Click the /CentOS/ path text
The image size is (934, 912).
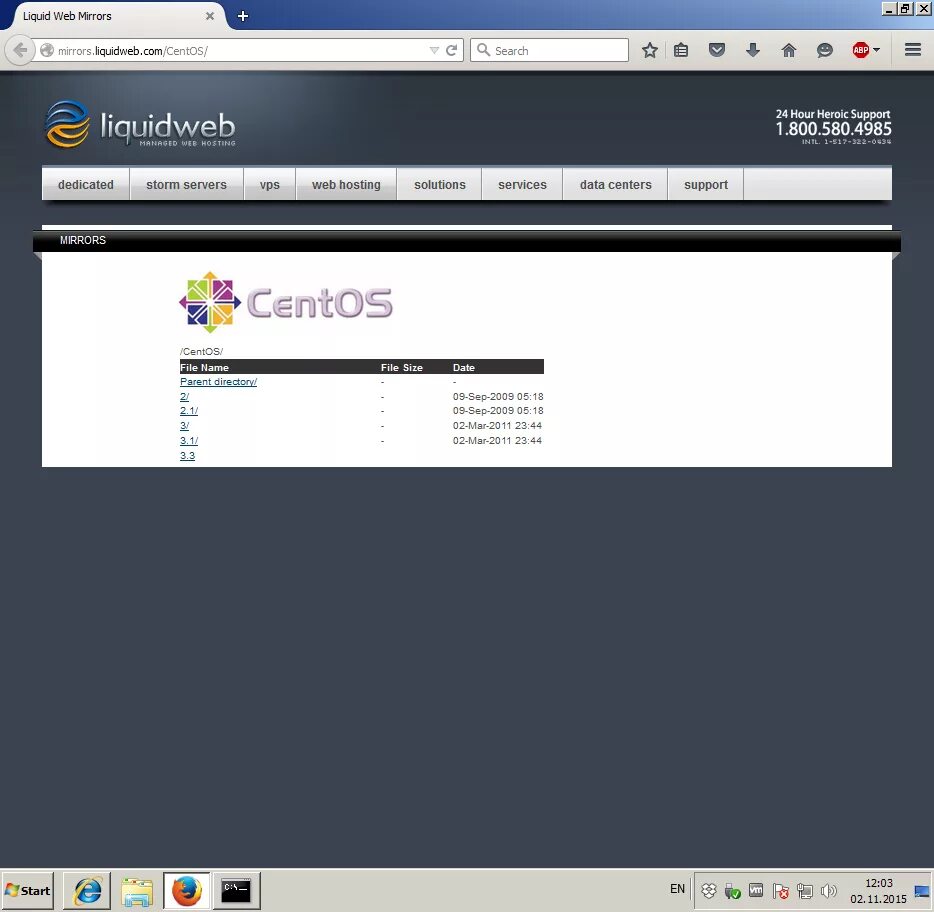(201, 351)
